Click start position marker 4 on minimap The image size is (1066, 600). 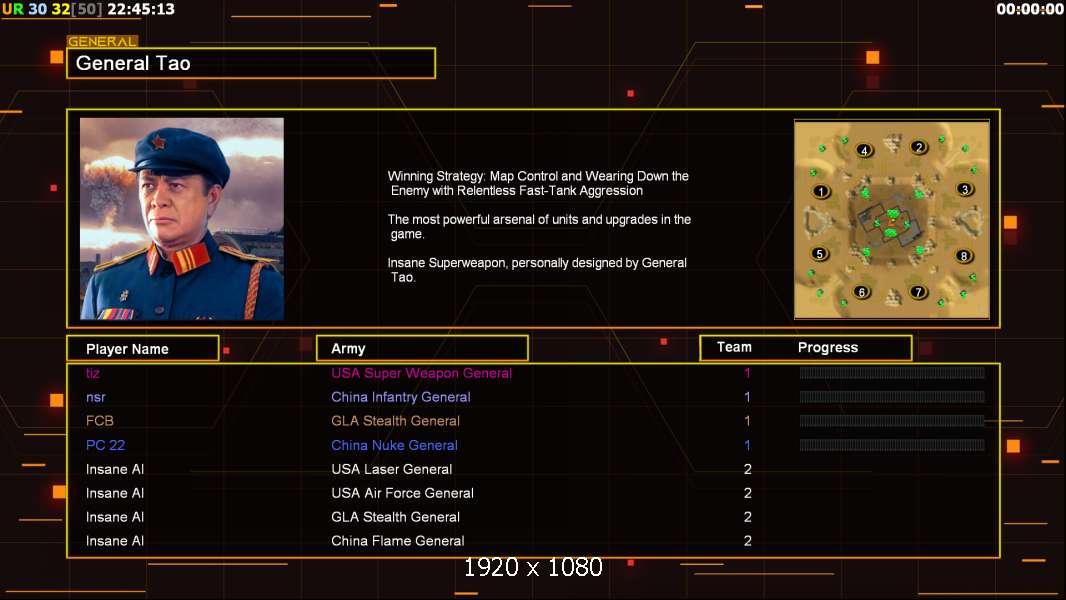tap(864, 150)
